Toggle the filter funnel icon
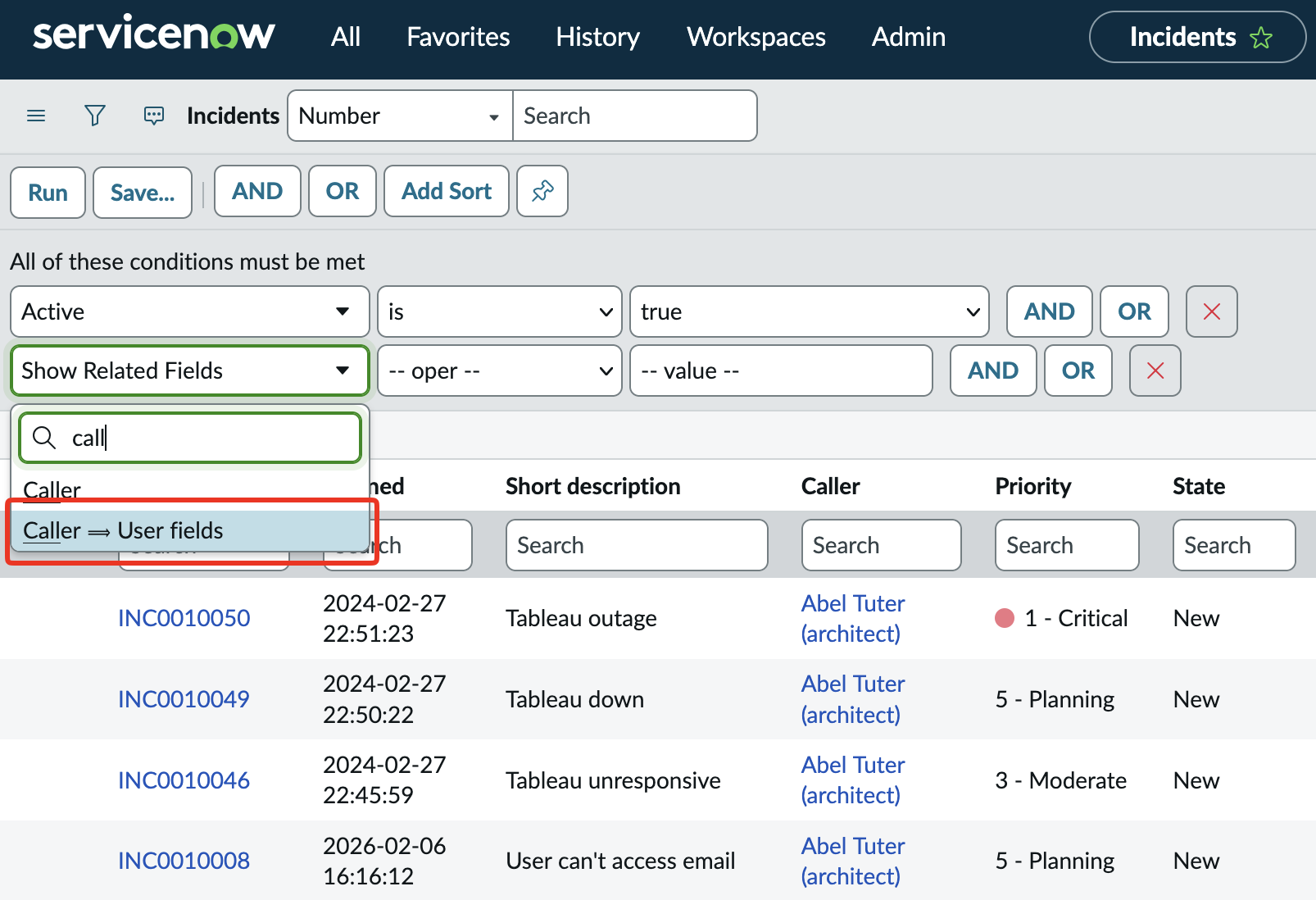 click(x=95, y=116)
